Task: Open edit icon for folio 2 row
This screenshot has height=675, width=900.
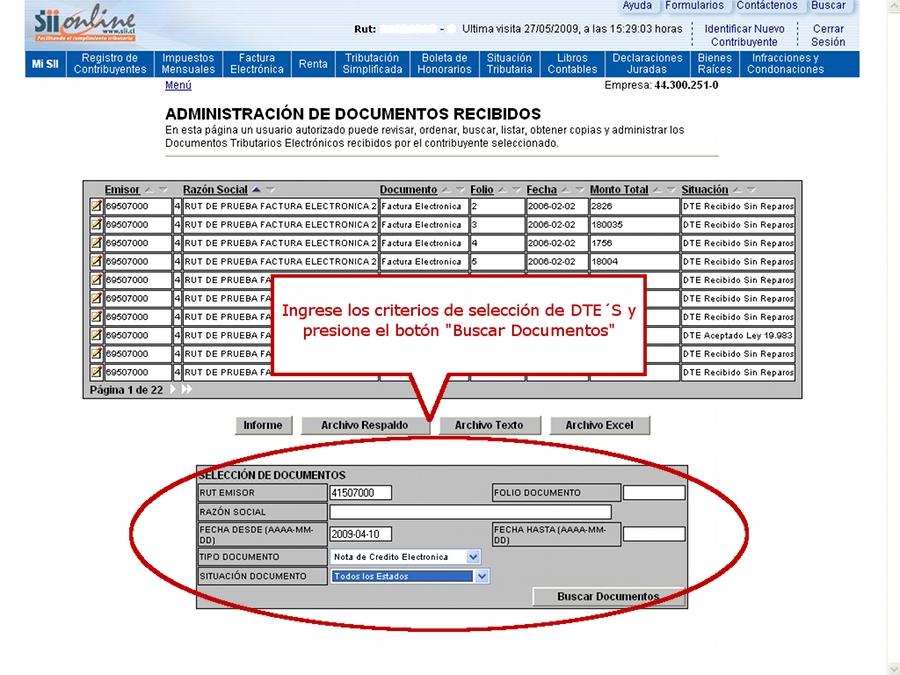Action: click(96, 206)
